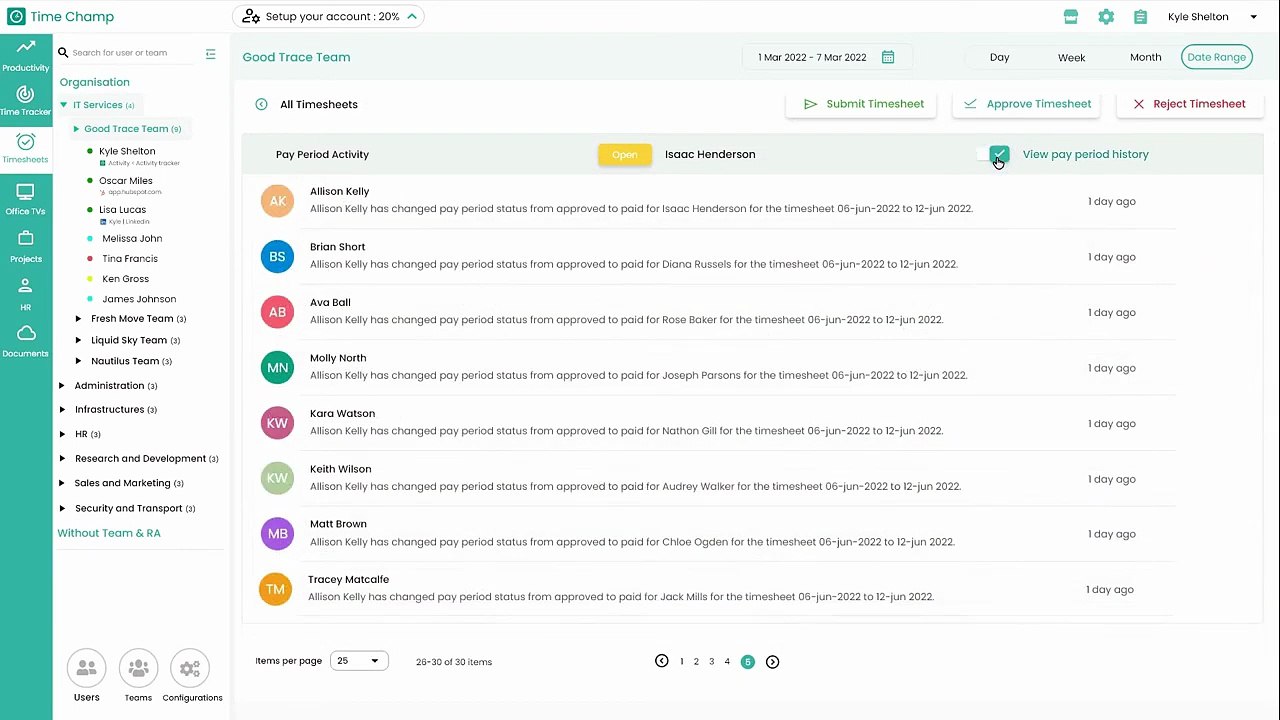Viewport: 1280px width, 720px height.
Task: Expand the Sales and Marketing node
Action: 62,483
